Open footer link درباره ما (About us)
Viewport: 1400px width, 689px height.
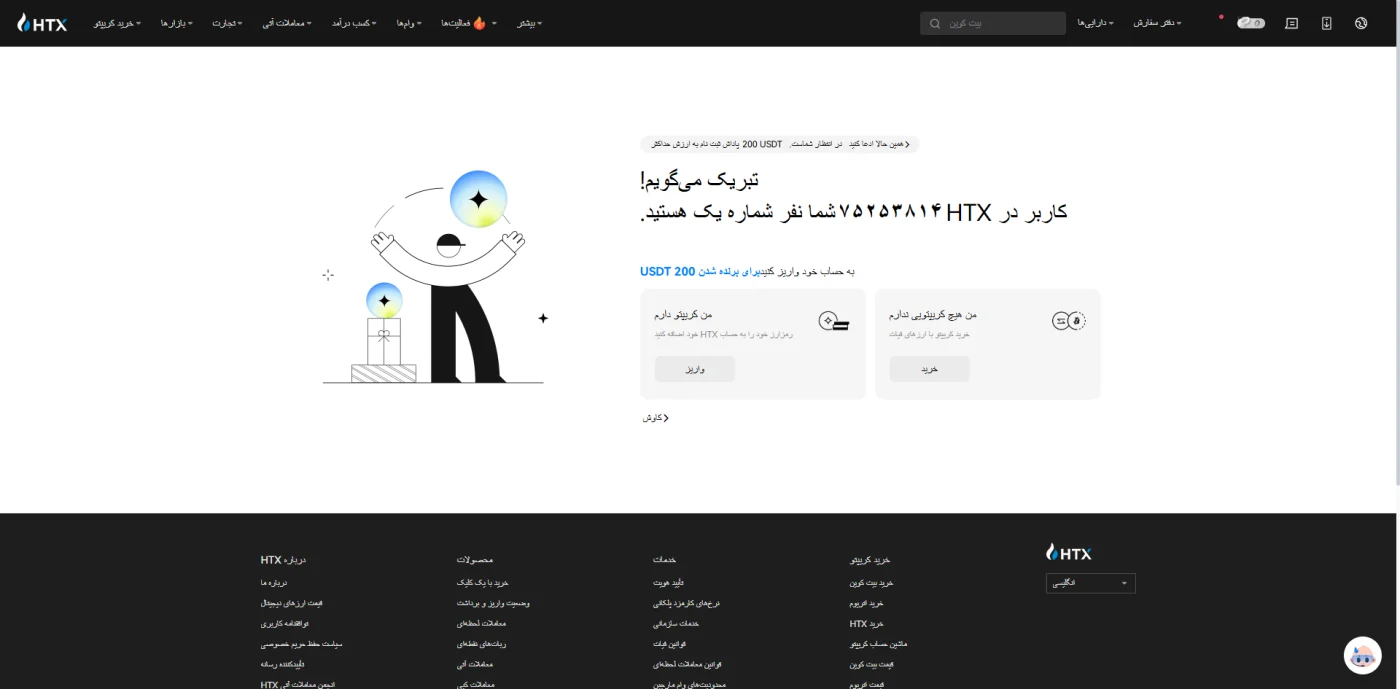[274, 583]
